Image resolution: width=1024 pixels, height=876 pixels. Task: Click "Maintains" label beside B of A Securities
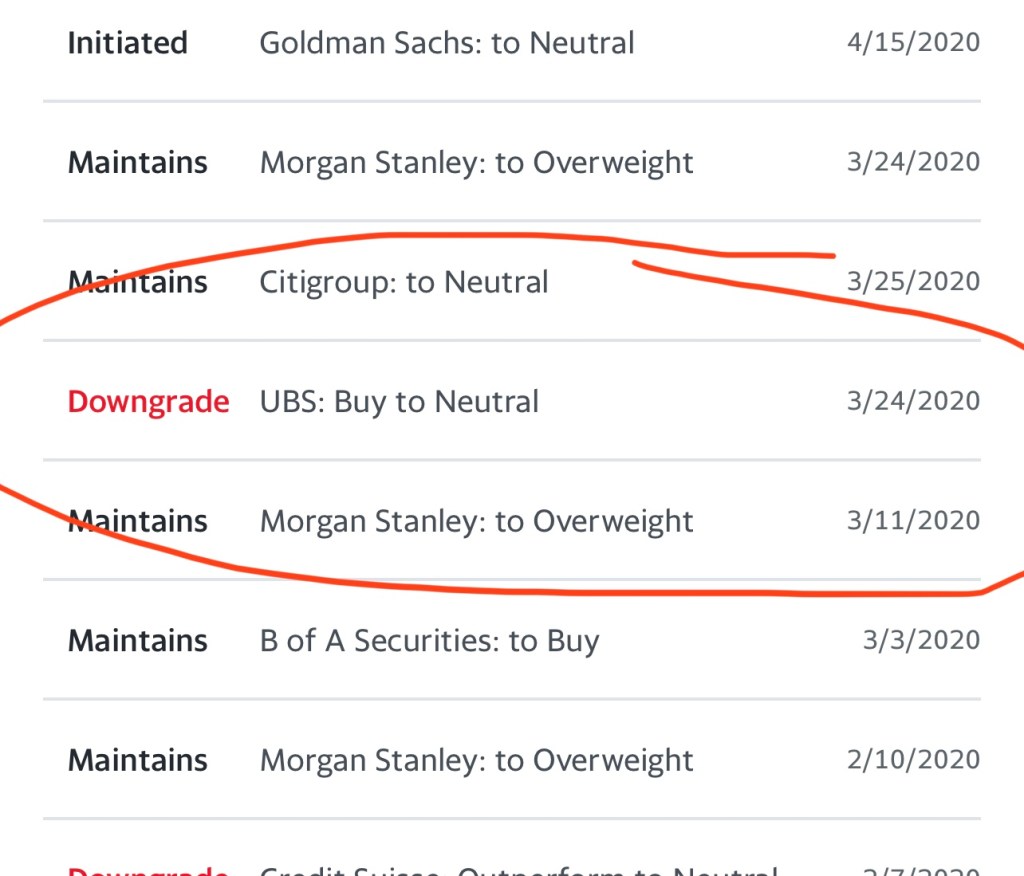[x=137, y=641]
